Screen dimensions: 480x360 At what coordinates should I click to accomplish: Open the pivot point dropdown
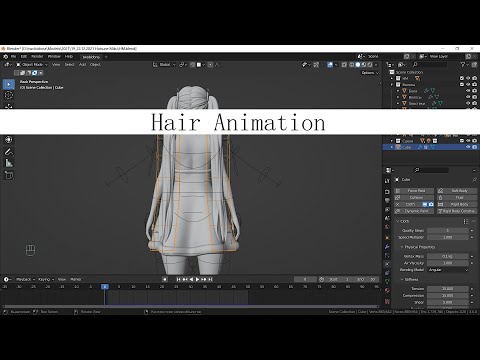[183, 65]
